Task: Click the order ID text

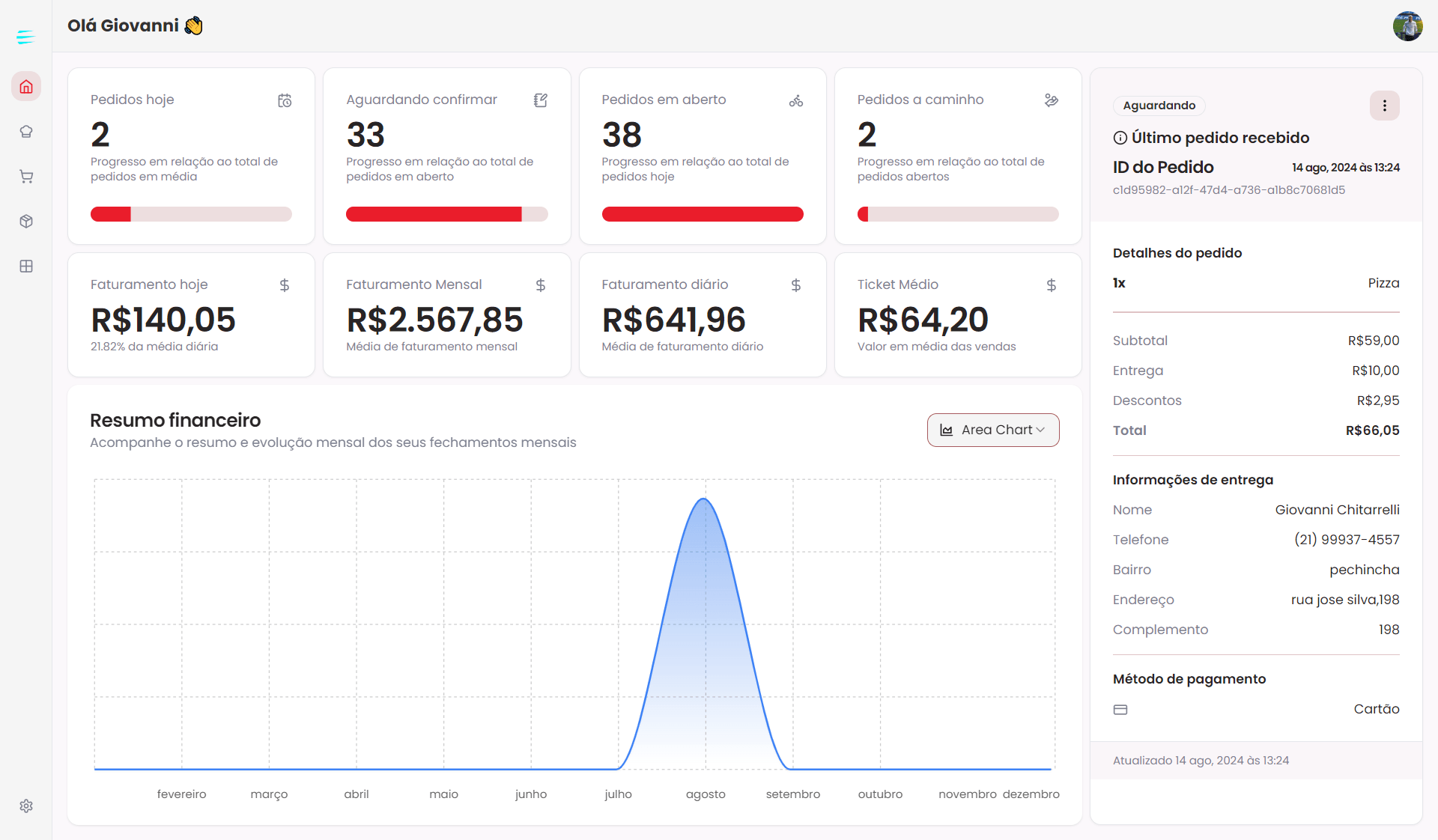Action: point(1228,190)
